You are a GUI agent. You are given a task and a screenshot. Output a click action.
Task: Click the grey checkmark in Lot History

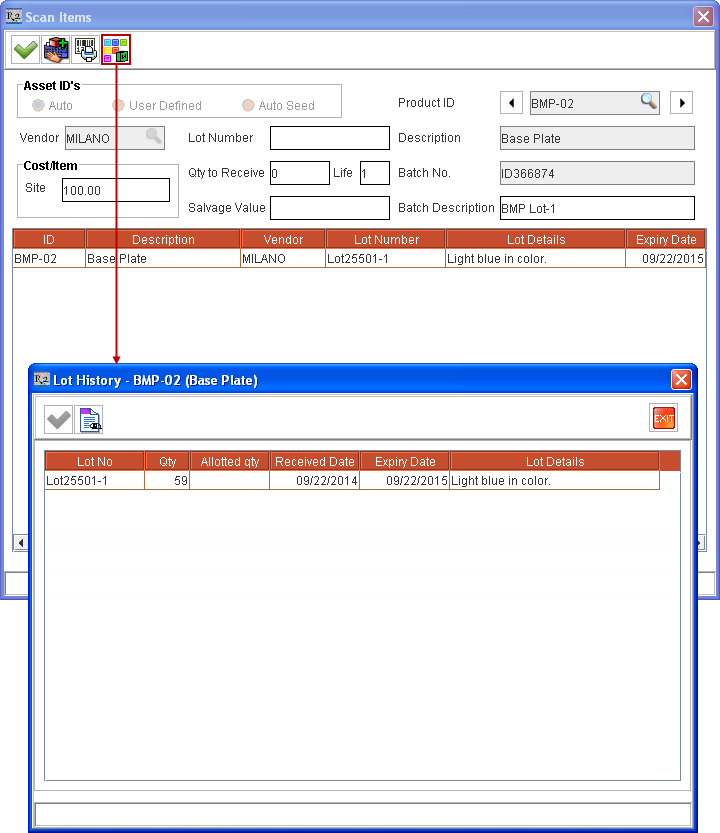59,420
